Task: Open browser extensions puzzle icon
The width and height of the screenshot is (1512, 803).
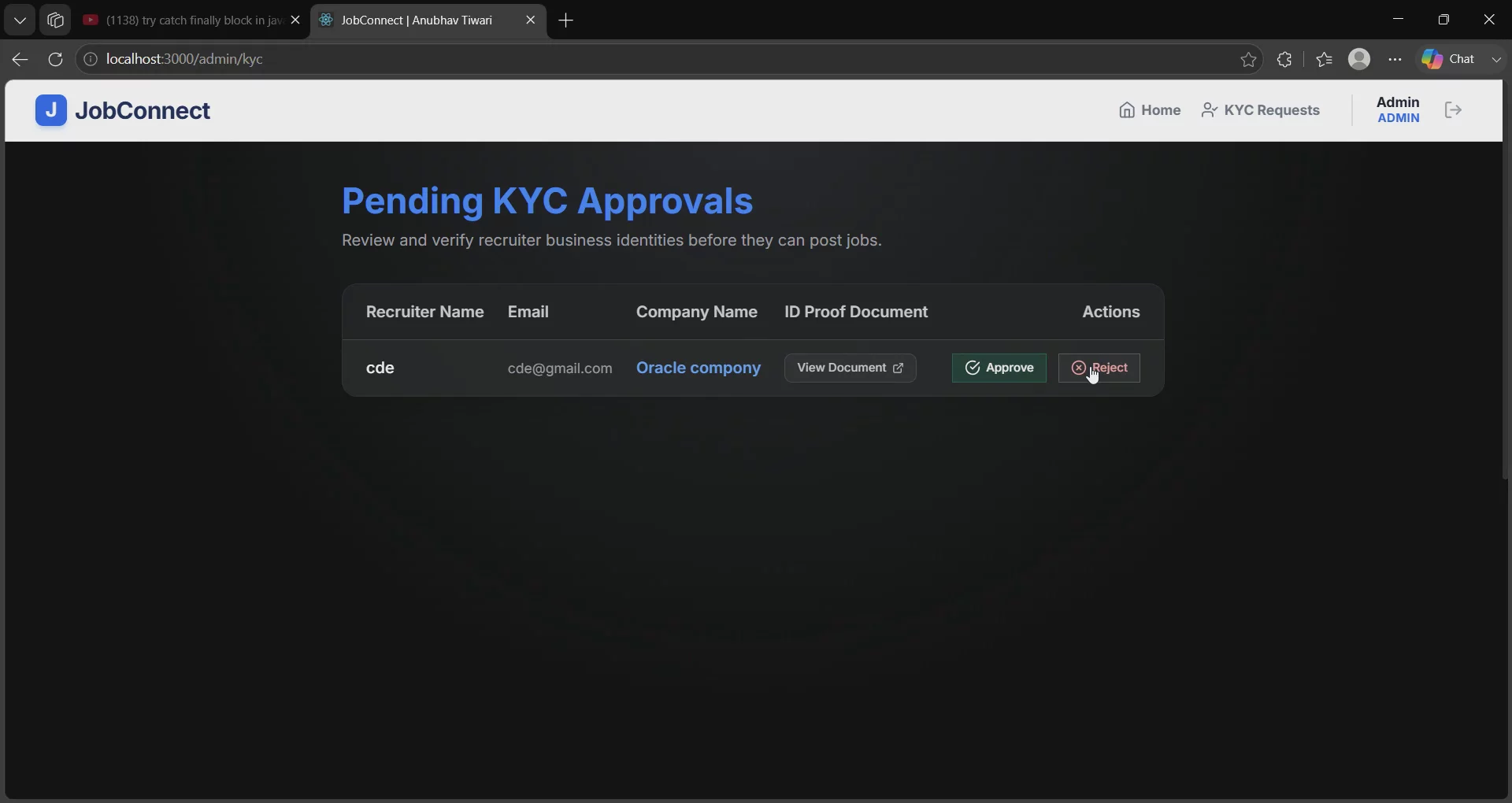Action: (1284, 59)
